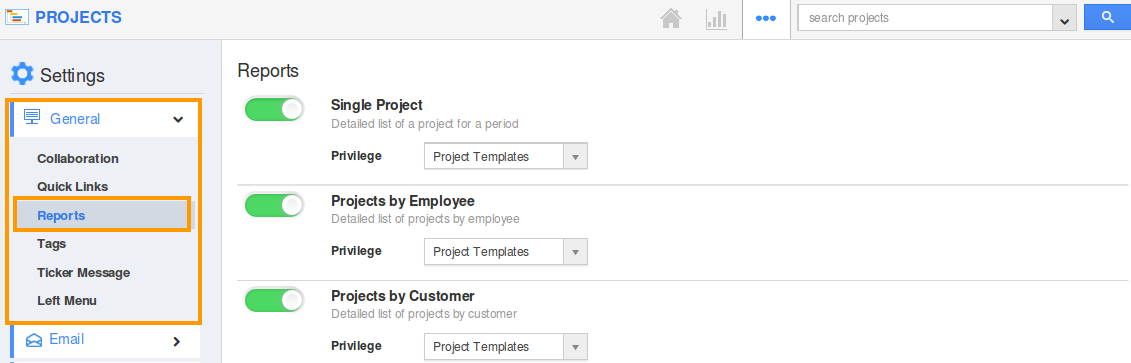Click the Settings gear icon
1131x363 pixels.
pos(22,74)
